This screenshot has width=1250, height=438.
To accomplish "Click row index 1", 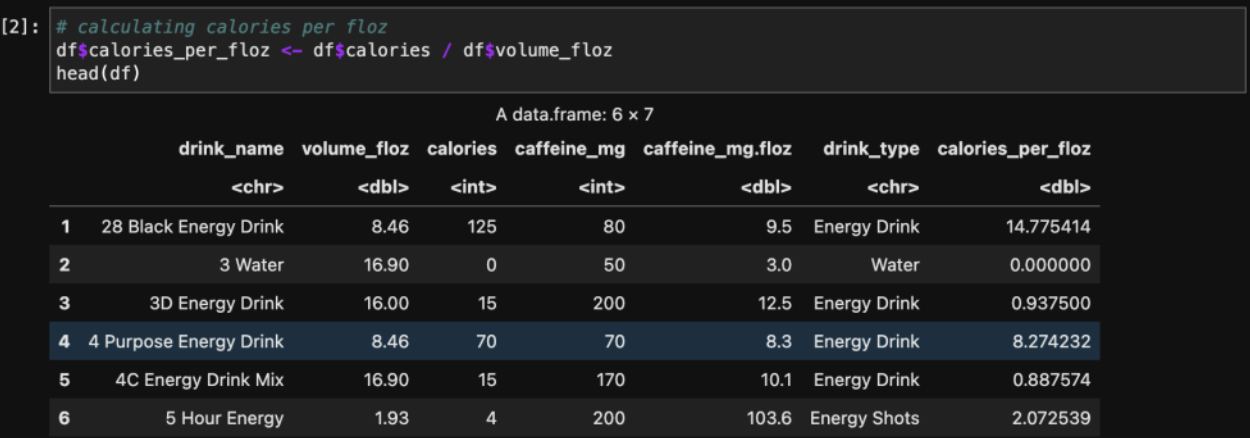I will tap(64, 227).
